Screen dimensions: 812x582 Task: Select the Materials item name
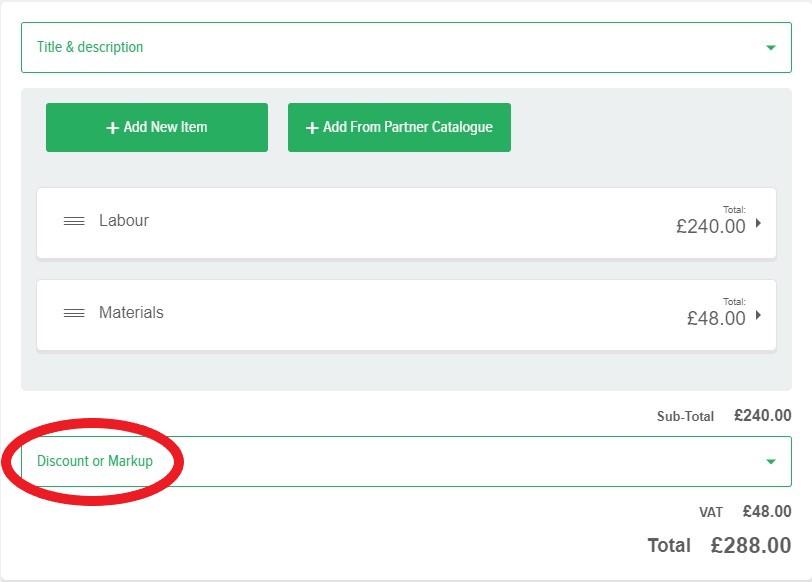[x=131, y=312]
